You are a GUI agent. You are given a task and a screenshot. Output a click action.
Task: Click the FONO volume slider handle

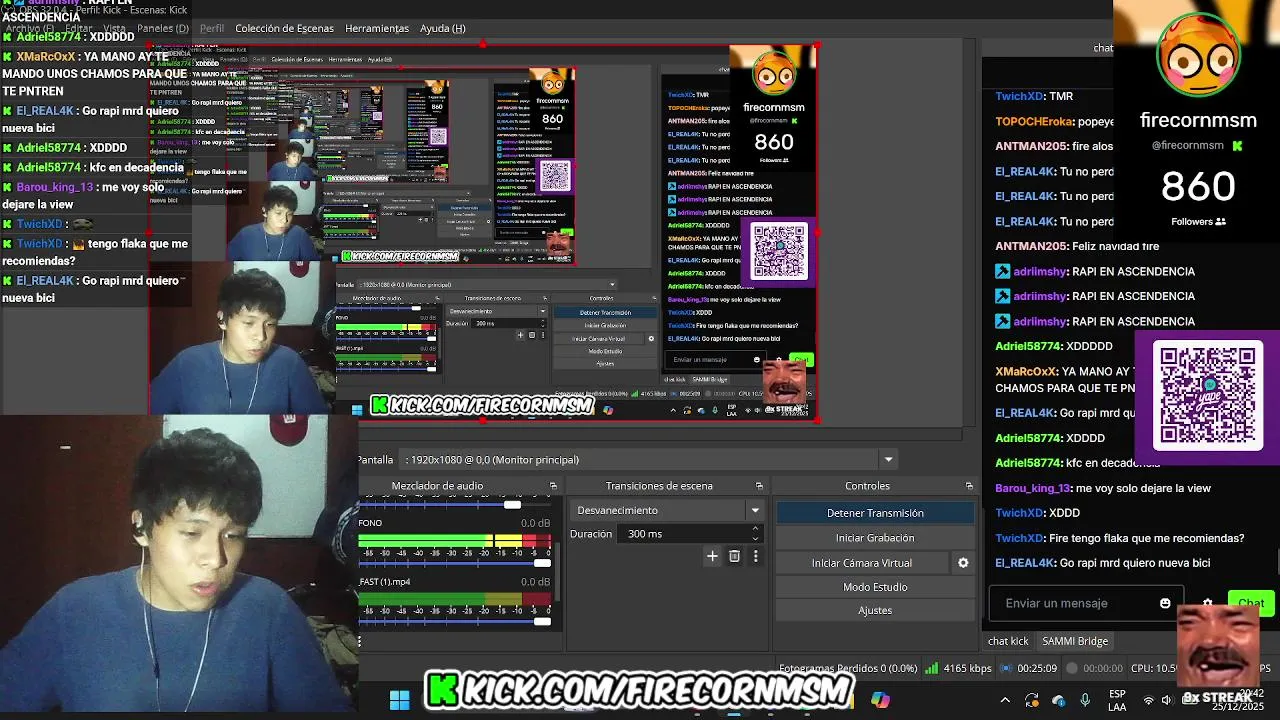coord(542,563)
